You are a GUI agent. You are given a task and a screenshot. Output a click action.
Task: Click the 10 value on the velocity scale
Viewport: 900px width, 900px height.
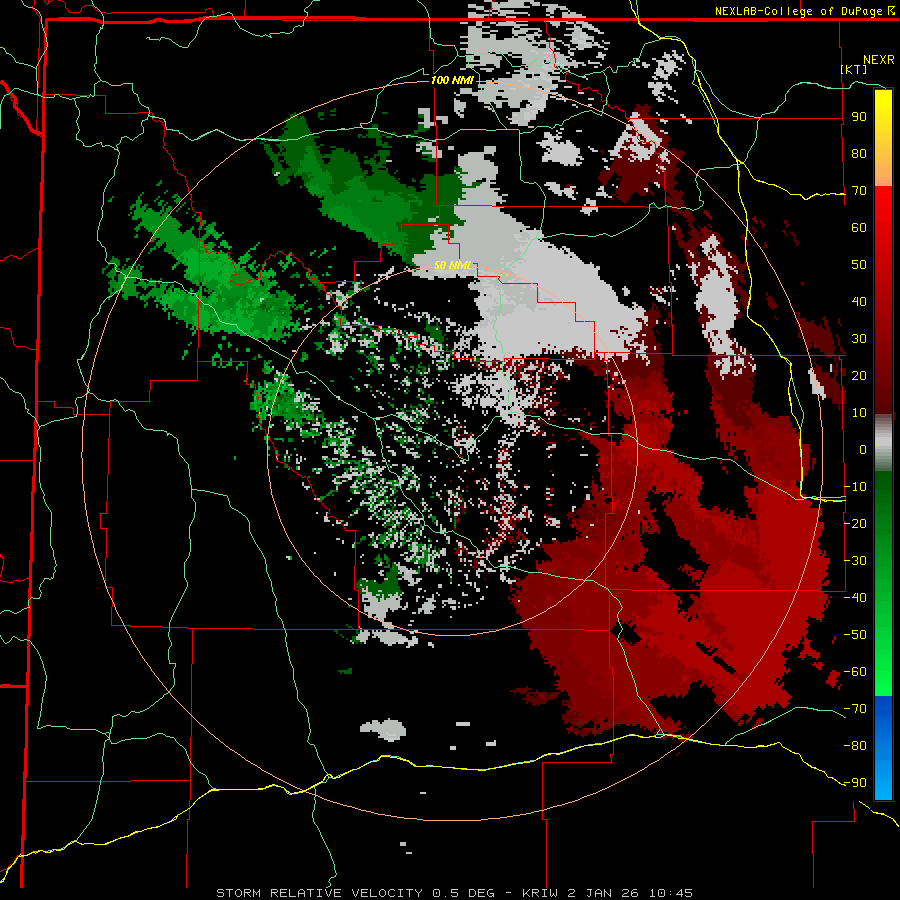[859, 413]
